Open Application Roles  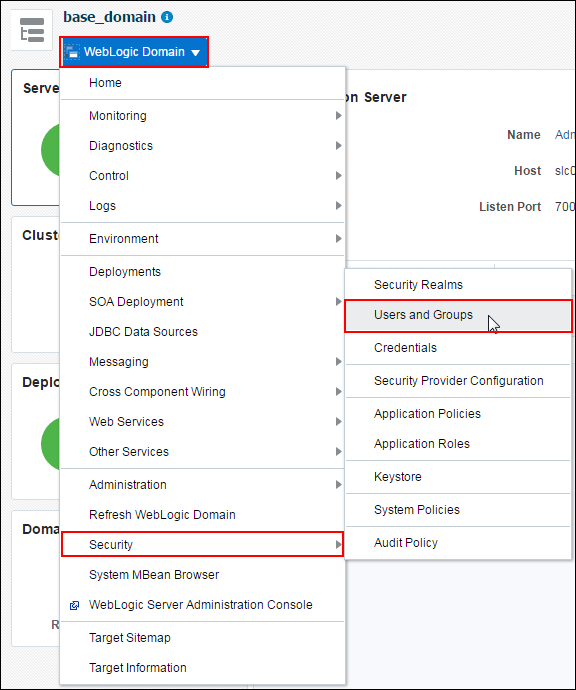(458, 444)
